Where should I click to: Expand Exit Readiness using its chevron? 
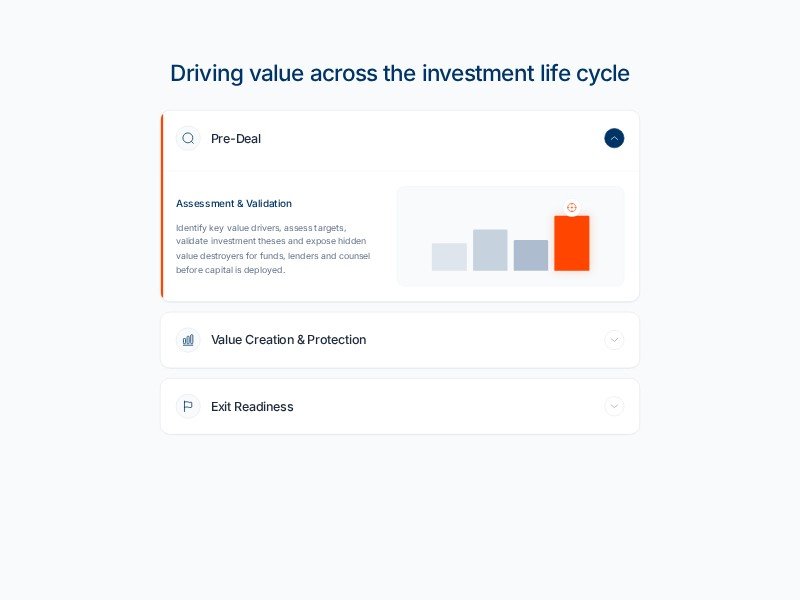(x=614, y=406)
